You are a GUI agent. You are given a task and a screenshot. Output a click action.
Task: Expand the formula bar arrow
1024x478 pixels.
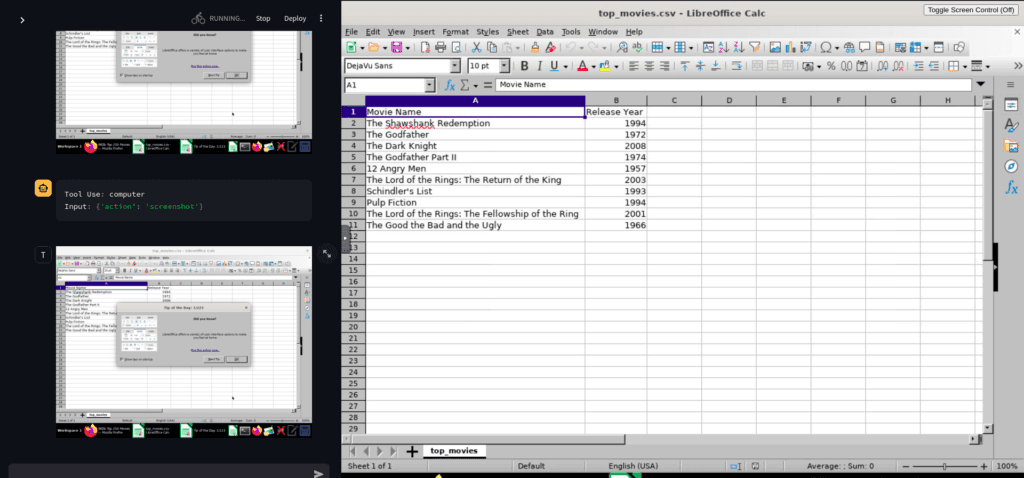click(x=981, y=85)
